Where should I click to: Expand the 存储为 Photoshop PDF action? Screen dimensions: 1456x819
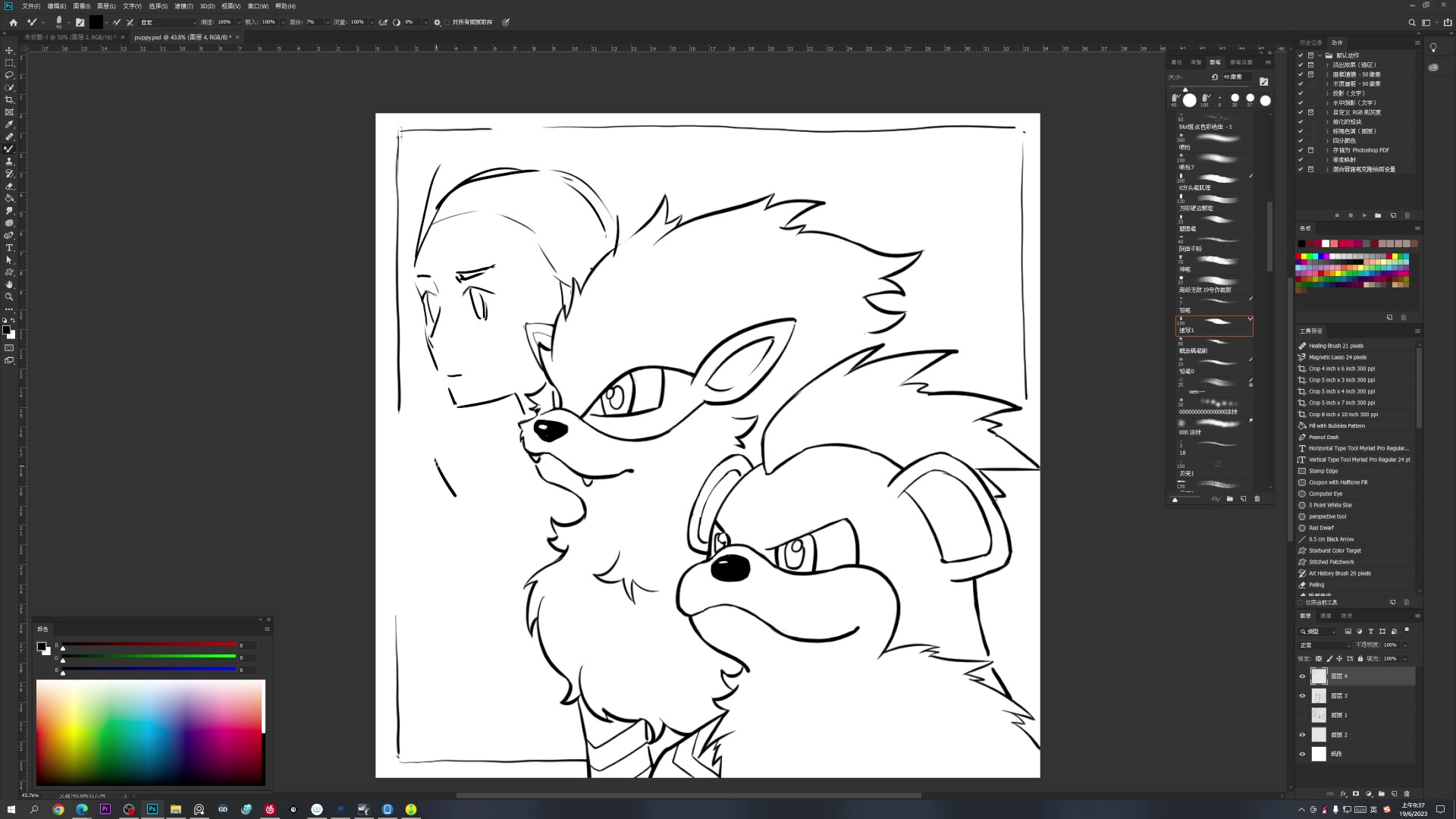(1327, 150)
